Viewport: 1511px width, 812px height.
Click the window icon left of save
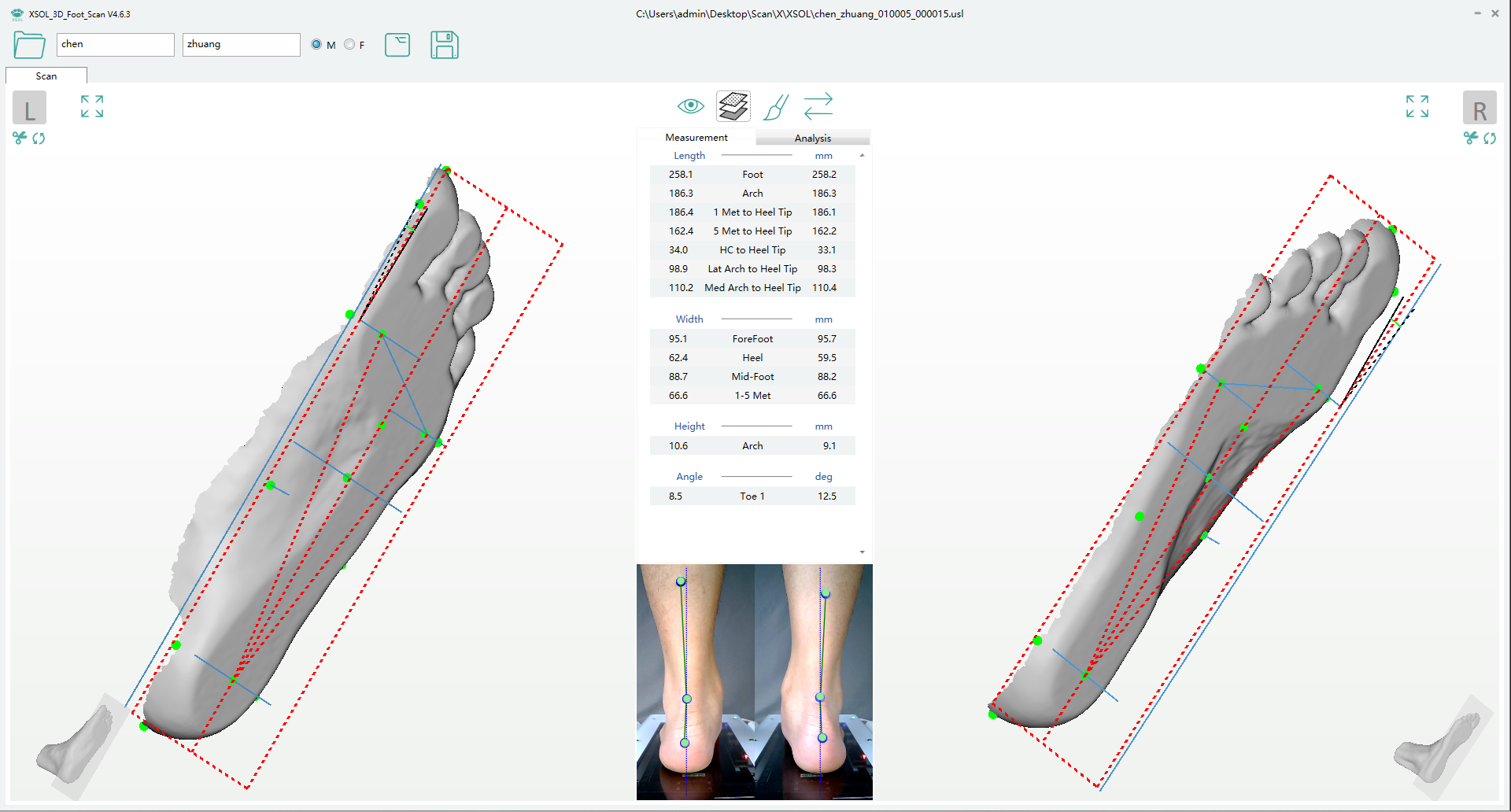(x=397, y=45)
